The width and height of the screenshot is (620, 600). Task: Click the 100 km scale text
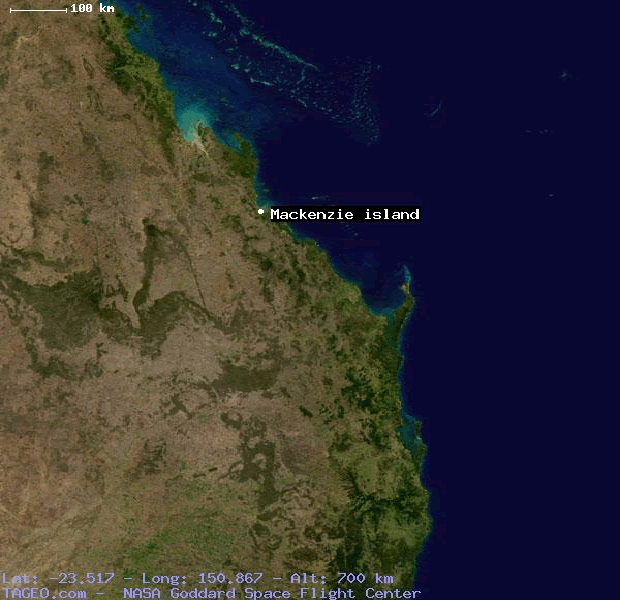pyautogui.click(x=93, y=8)
